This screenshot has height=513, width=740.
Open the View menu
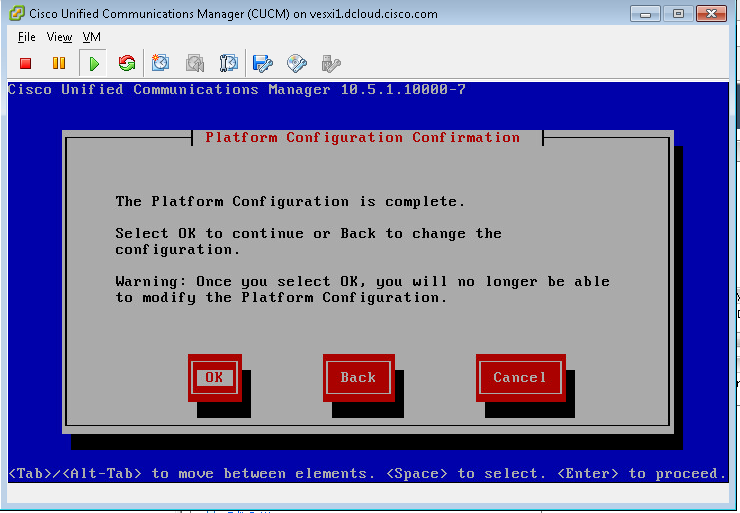click(59, 37)
